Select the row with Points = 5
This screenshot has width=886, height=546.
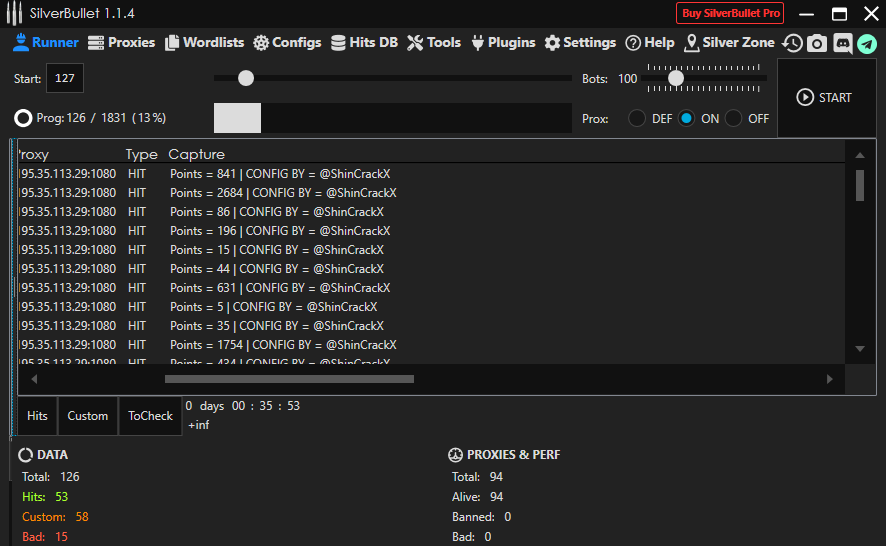431,307
